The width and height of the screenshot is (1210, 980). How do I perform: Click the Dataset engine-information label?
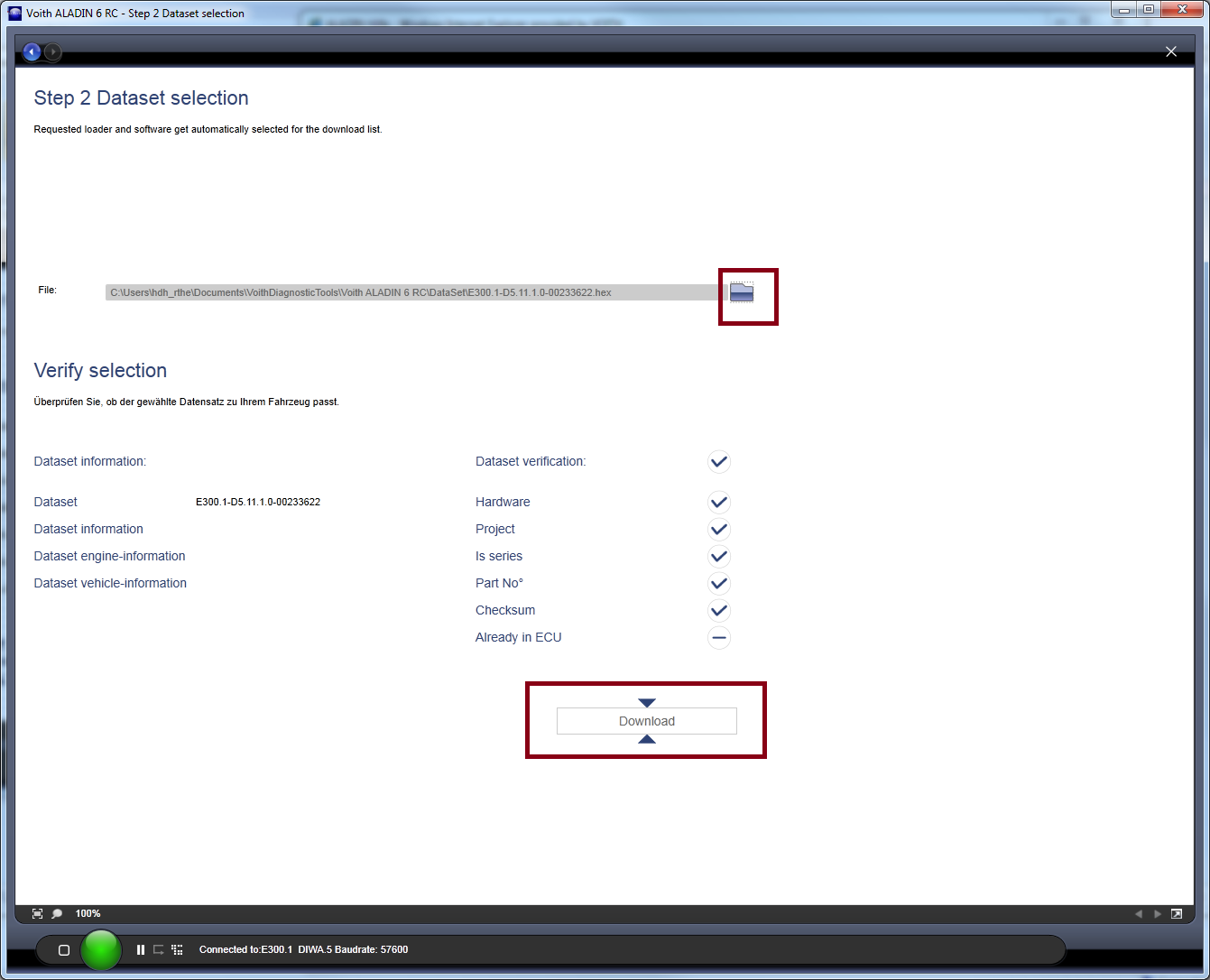(x=110, y=557)
